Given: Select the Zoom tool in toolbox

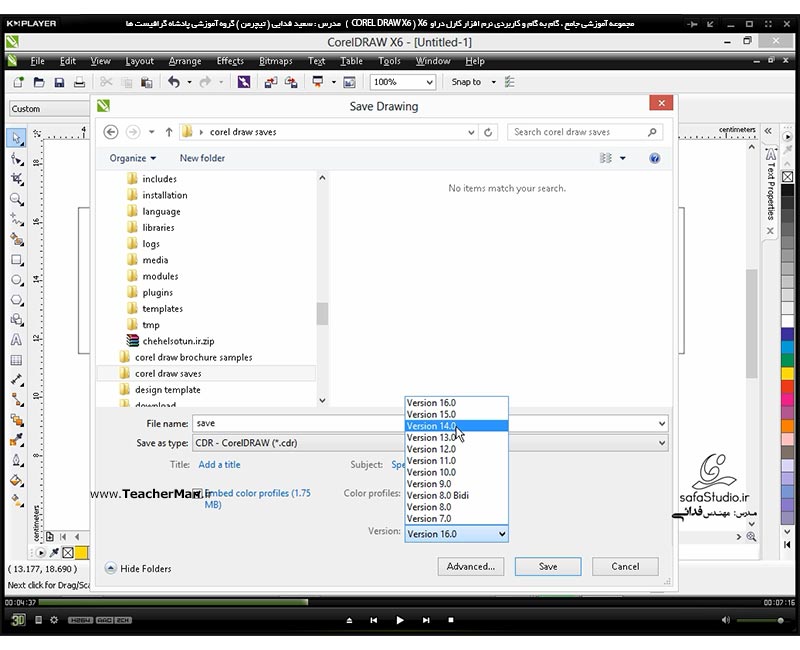Looking at the screenshot, I should pos(17,199).
